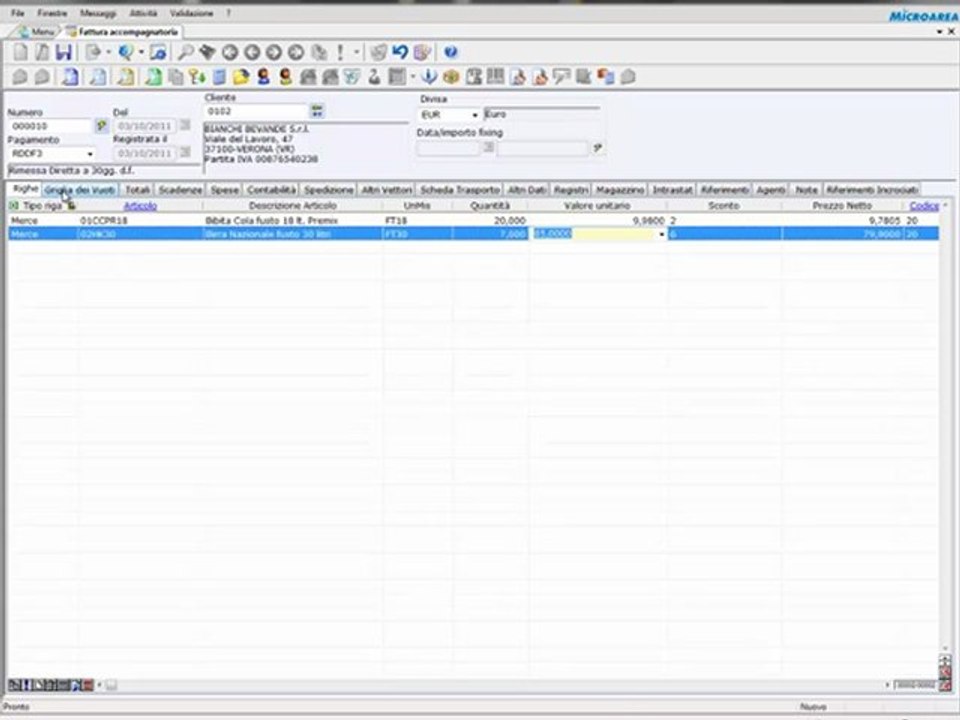Click the lookup icon beside Cliente field
The height and width of the screenshot is (720, 960).
(x=317, y=111)
